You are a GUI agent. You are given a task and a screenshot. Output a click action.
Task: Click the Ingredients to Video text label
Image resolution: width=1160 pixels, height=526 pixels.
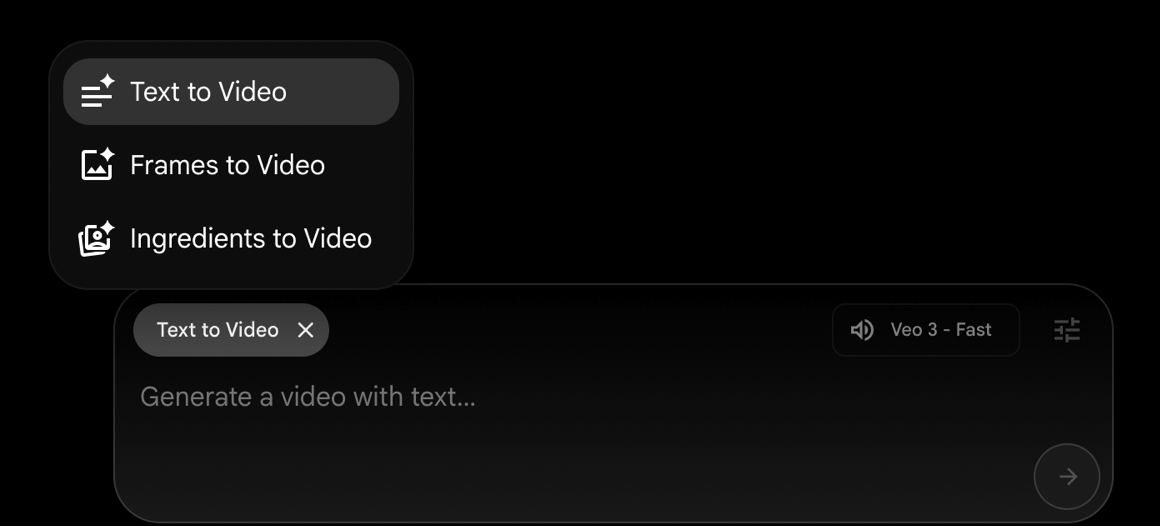251,238
